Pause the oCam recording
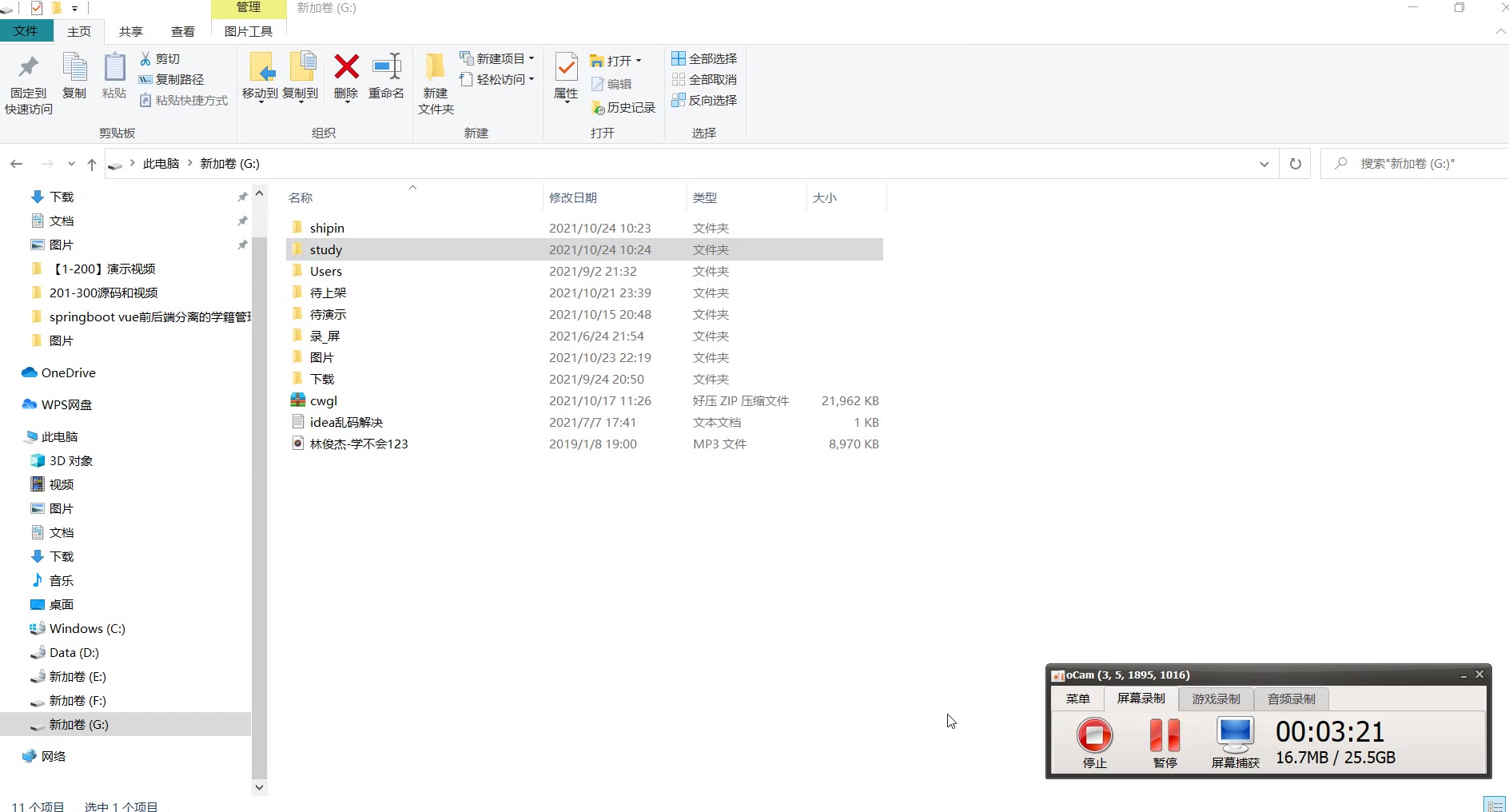 (x=1165, y=742)
